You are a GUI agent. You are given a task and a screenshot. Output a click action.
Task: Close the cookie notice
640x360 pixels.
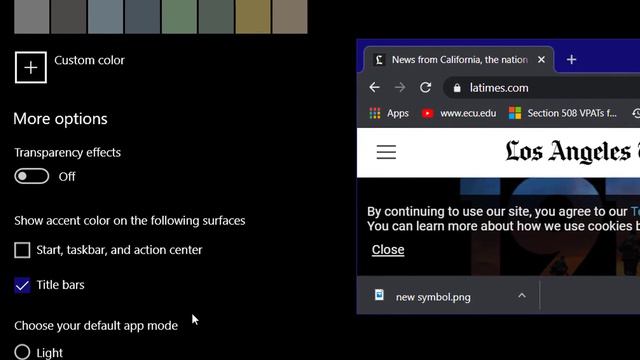click(388, 250)
